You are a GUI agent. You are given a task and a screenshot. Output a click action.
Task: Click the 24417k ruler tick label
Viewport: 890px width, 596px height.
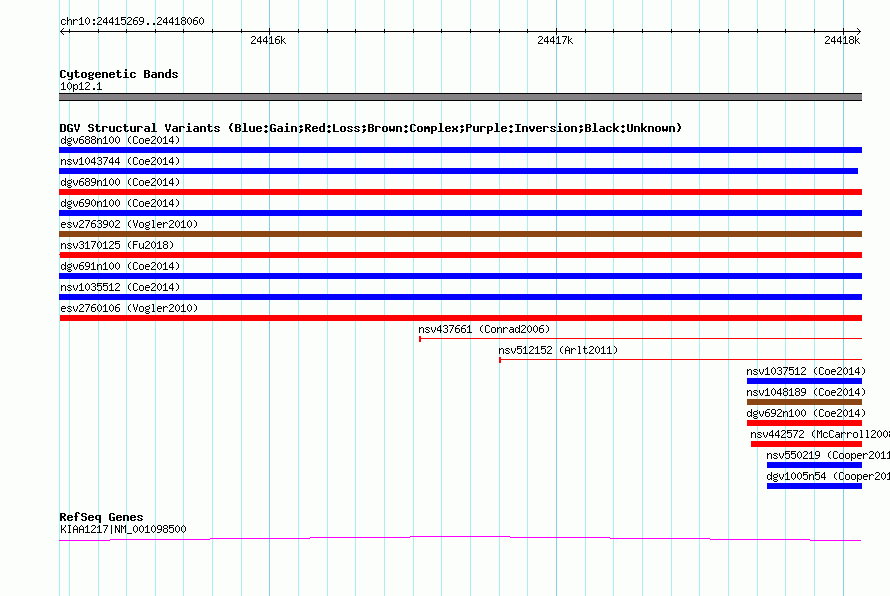[x=555, y=40]
